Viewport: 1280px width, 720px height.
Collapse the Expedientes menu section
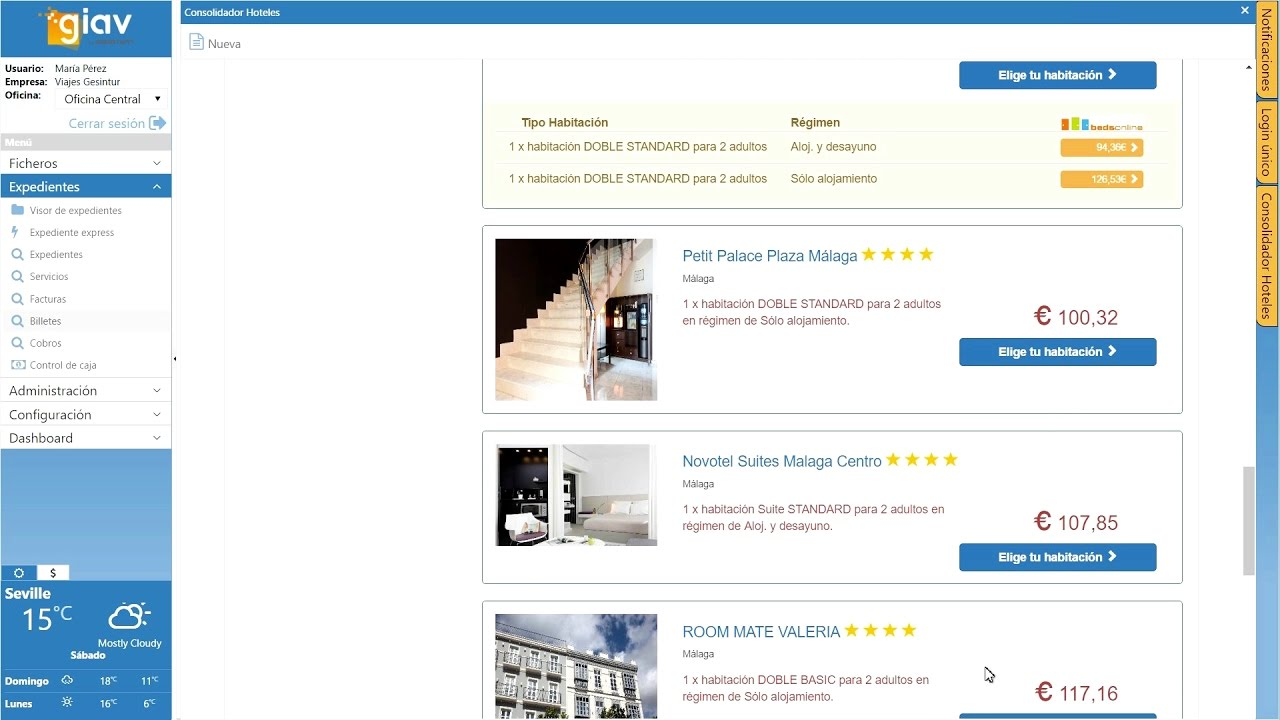86,187
